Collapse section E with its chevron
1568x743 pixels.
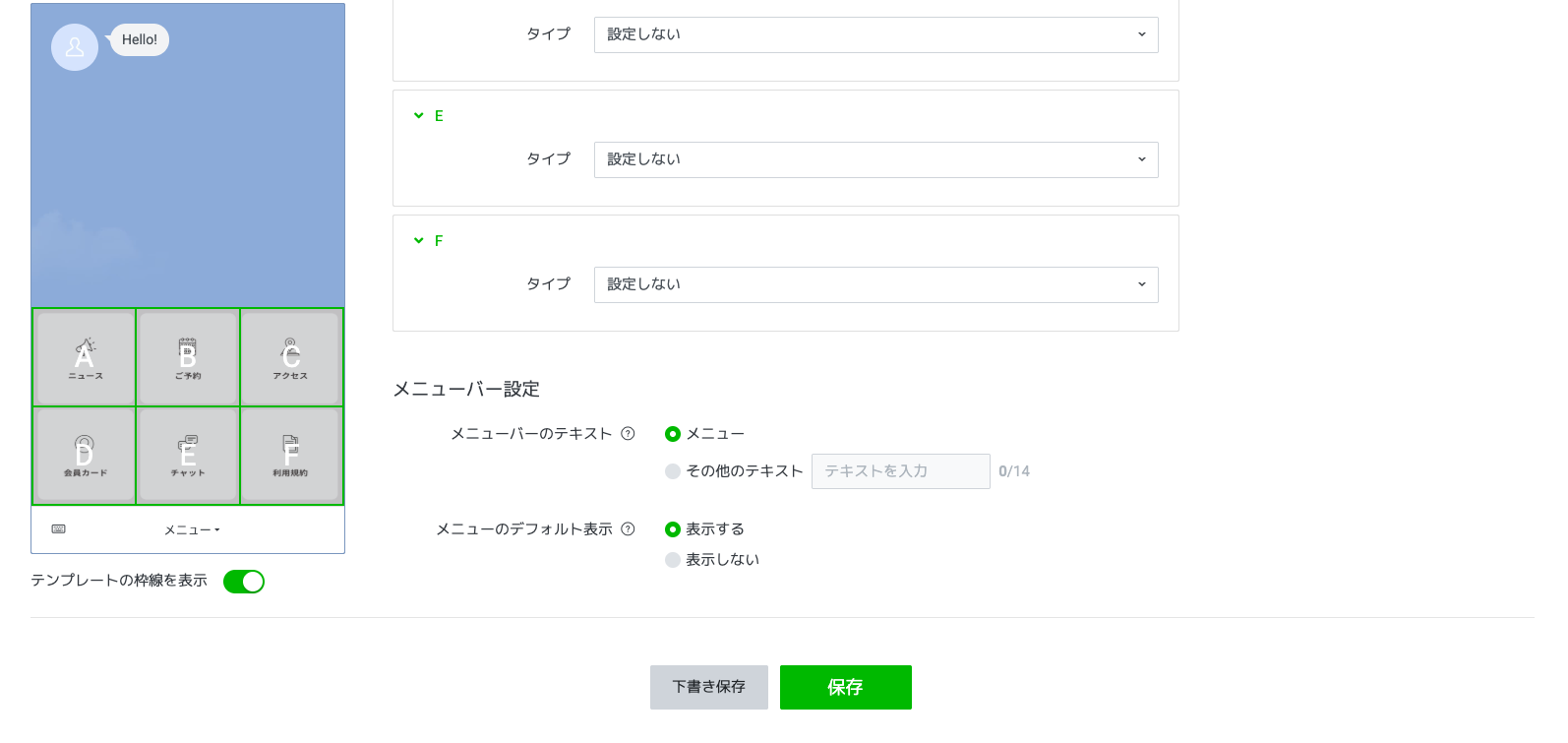pyautogui.click(x=419, y=116)
